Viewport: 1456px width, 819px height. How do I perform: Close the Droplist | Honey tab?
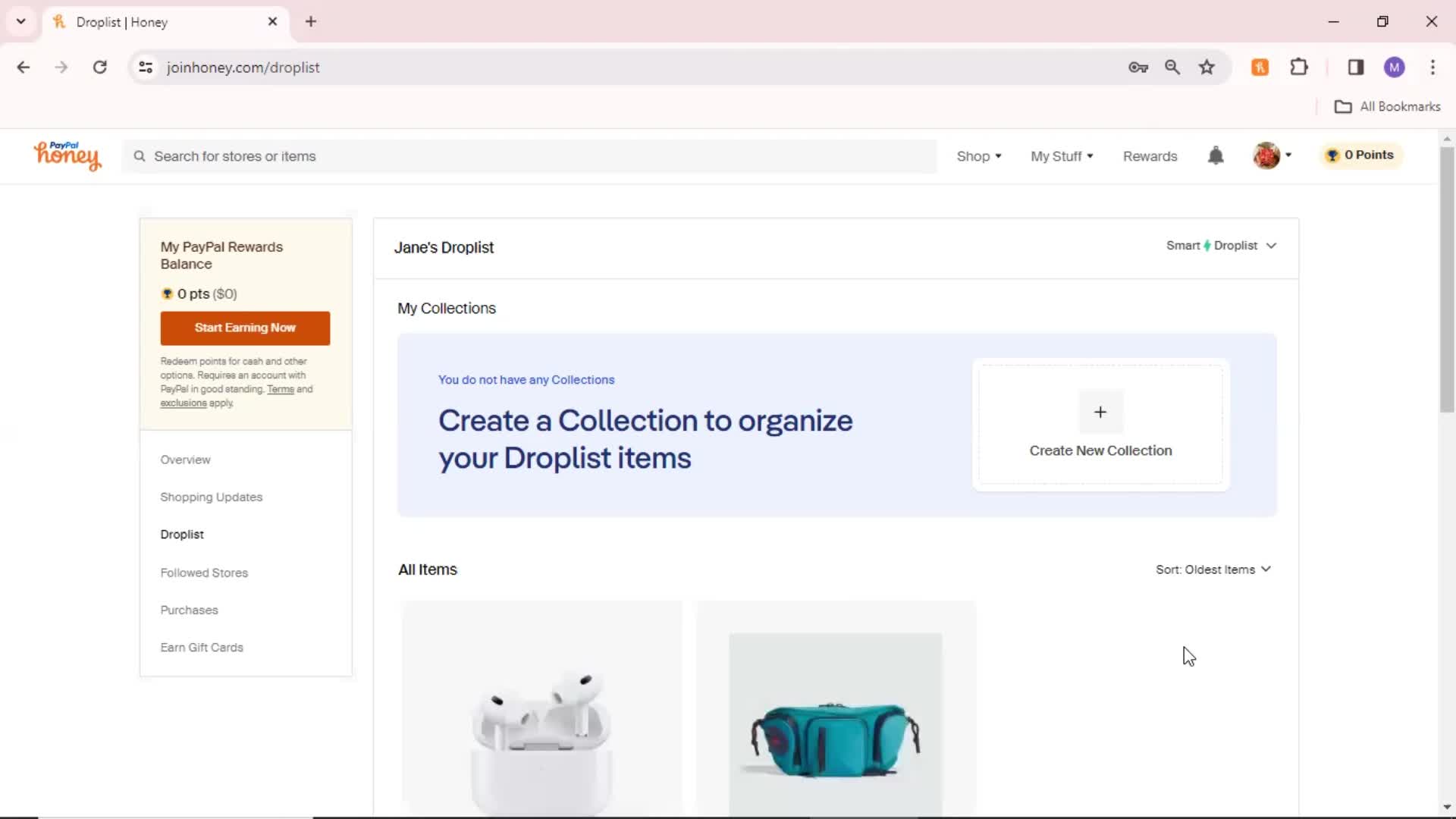click(x=272, y=22)
